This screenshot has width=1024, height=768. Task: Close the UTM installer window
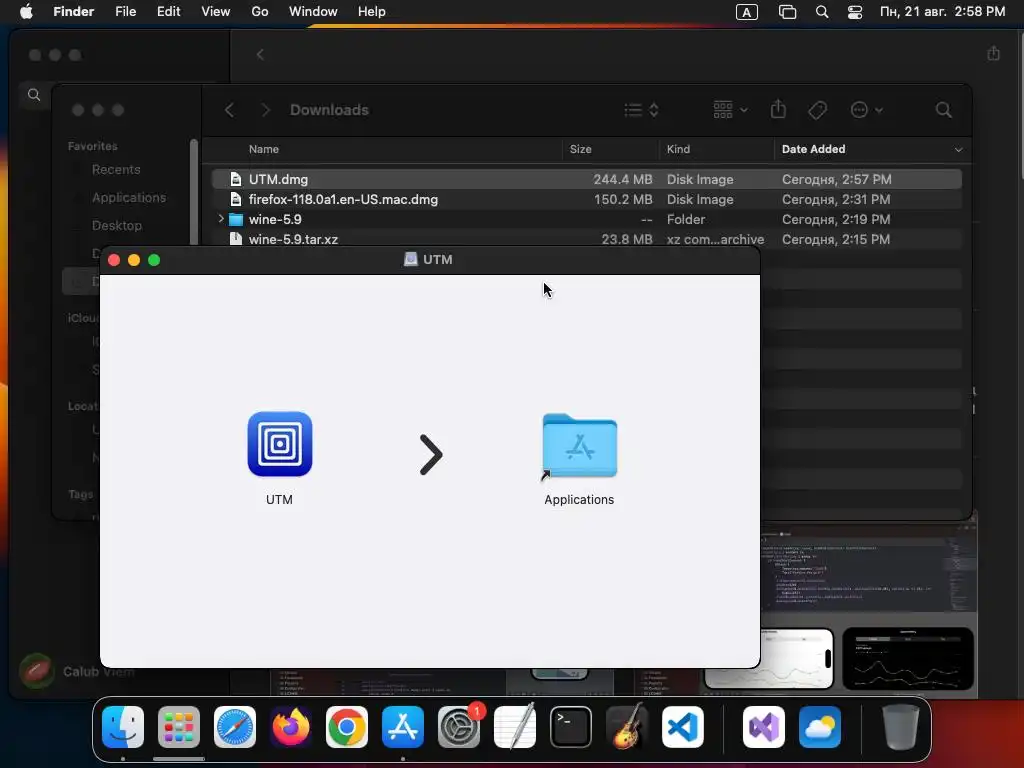114,260
